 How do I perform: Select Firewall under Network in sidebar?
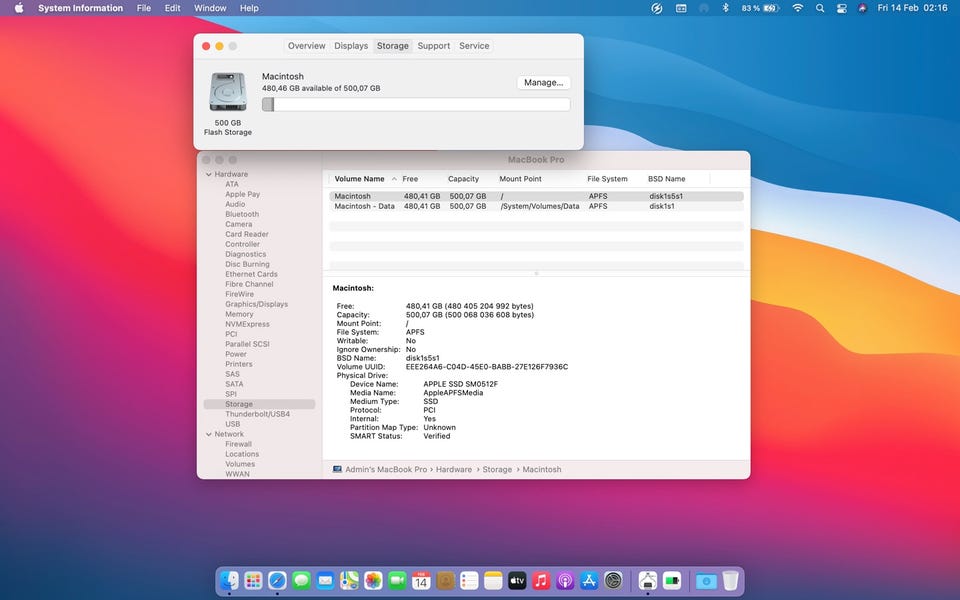238,444
